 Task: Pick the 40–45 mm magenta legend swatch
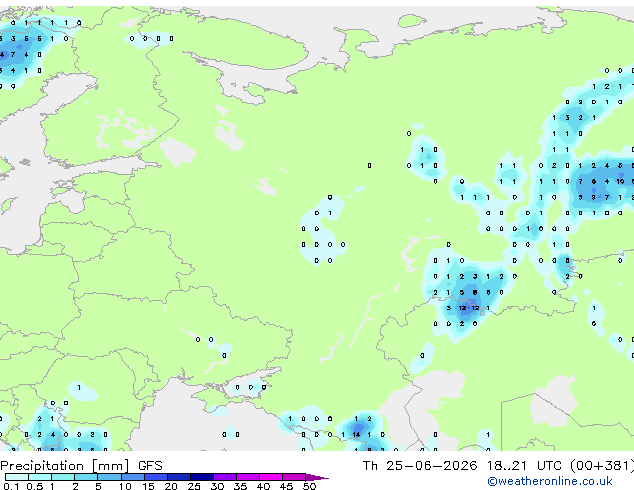(271, 477)
